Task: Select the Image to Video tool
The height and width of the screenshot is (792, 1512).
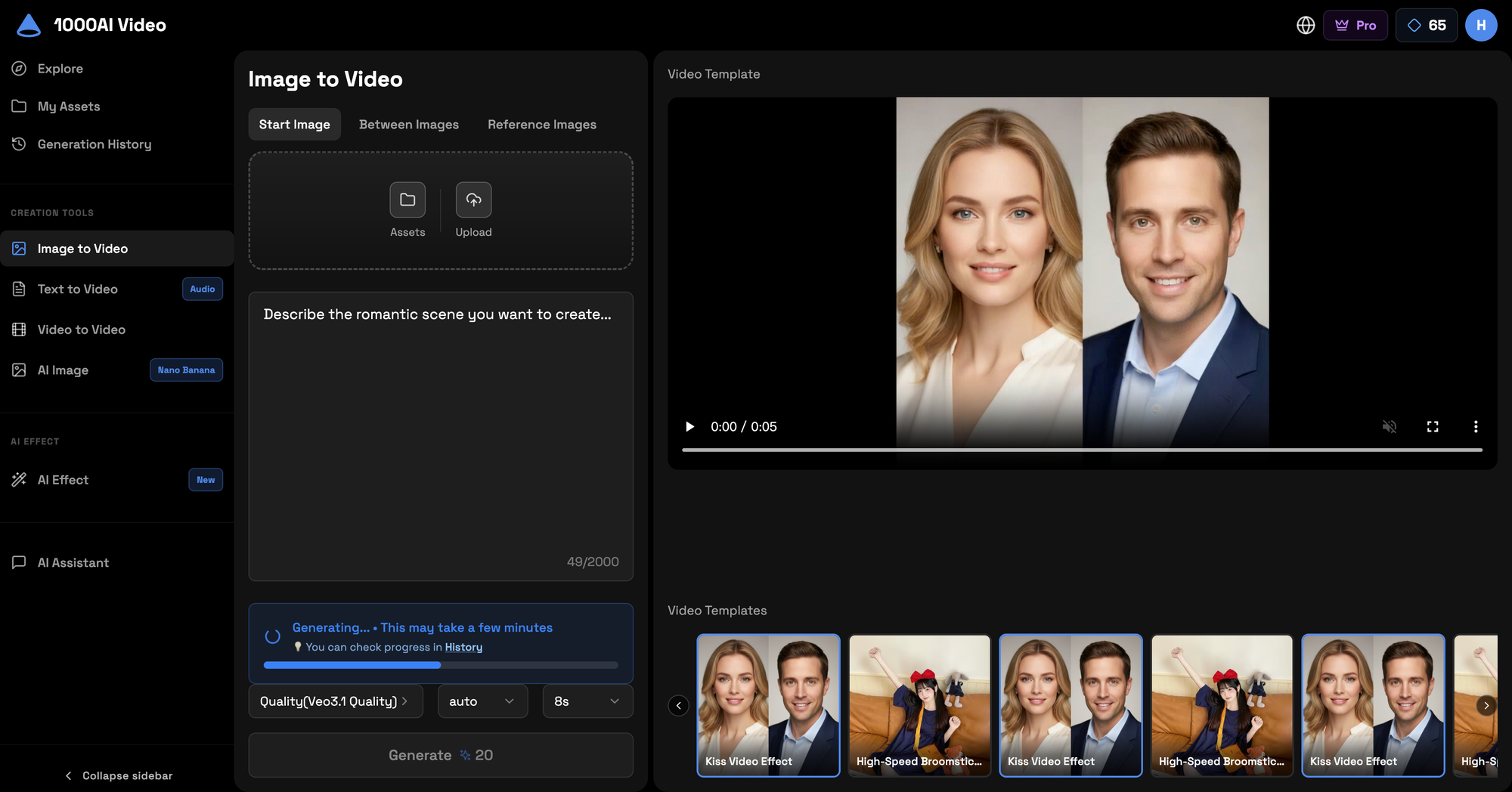Action: (83, 248)
